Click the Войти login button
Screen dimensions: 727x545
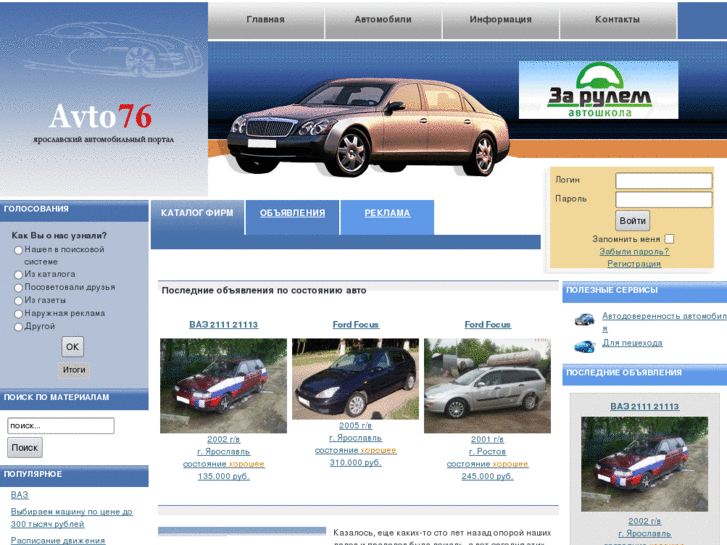point(632,221)
